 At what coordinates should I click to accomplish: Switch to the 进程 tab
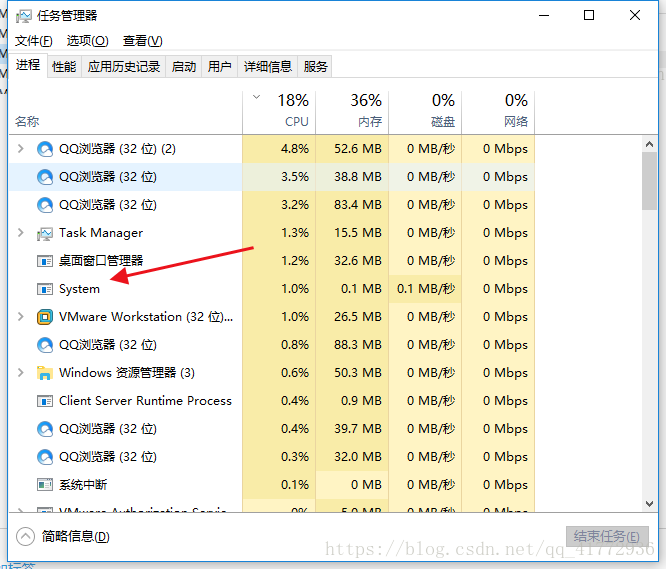point(28,65)
